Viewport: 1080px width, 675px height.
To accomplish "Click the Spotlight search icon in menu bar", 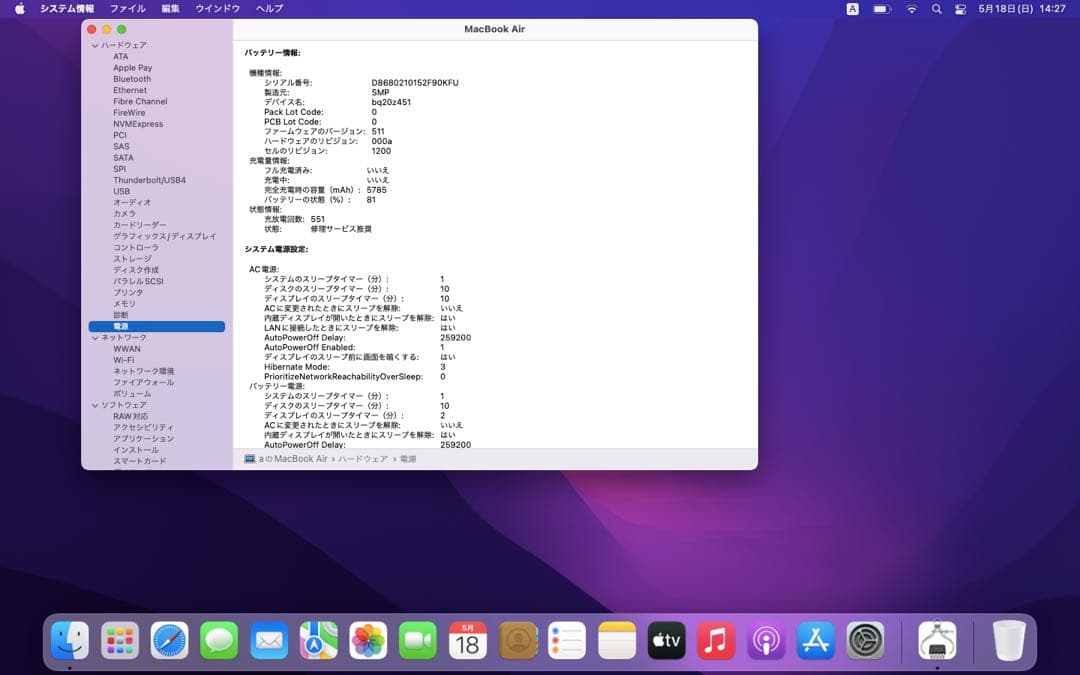I will pos(936,9).
